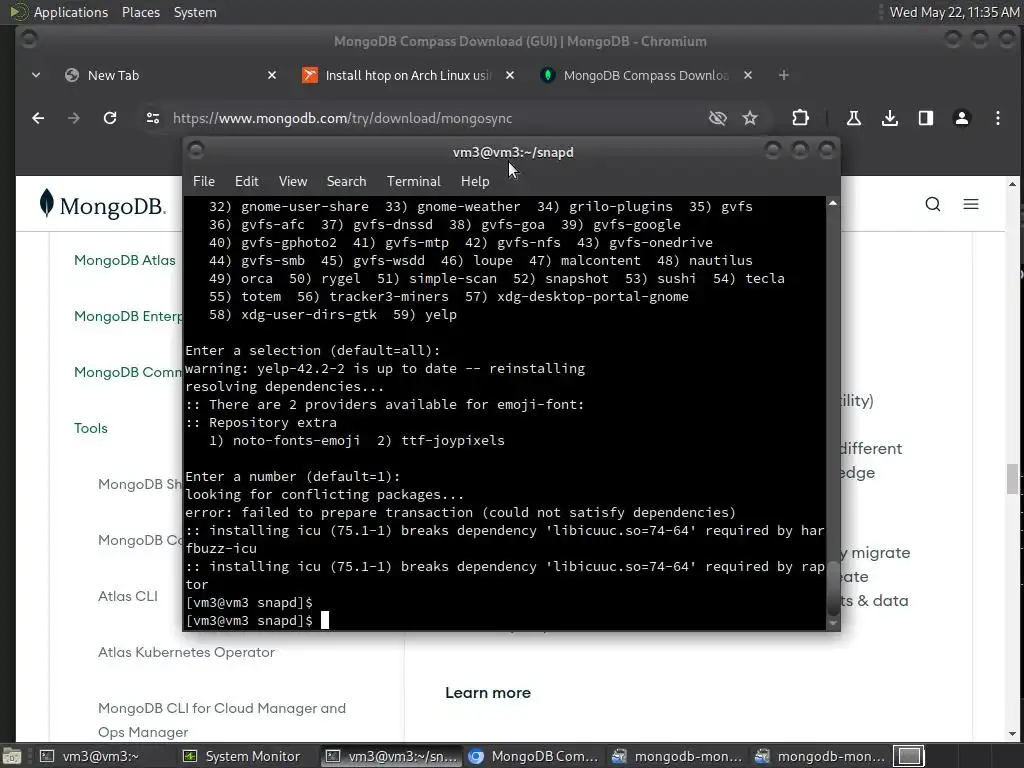
Task: Select the MongoDB Compass Download tab
Action: (645, 75)
